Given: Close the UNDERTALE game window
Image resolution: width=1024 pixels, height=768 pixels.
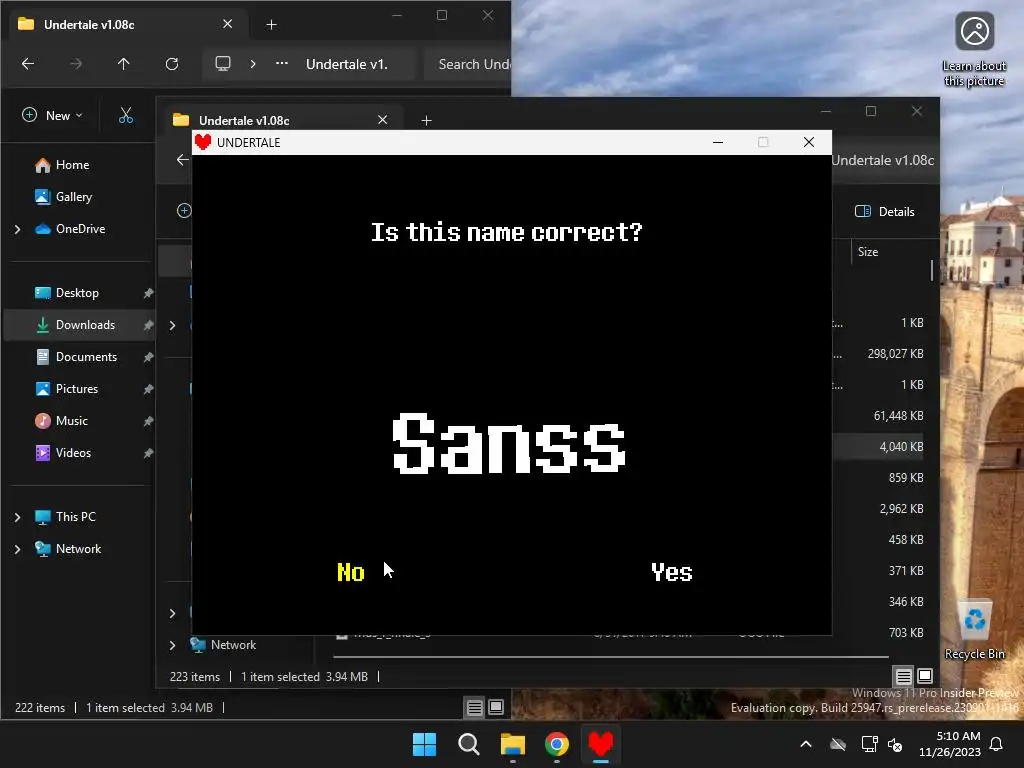Looking at the screenshot, I should pyautogui.click(x=808, y=142).
